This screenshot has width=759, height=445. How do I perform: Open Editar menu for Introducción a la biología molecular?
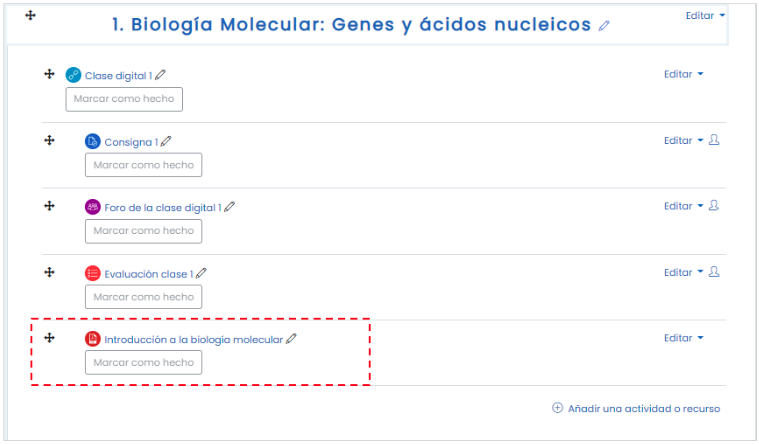click(683, 338)
